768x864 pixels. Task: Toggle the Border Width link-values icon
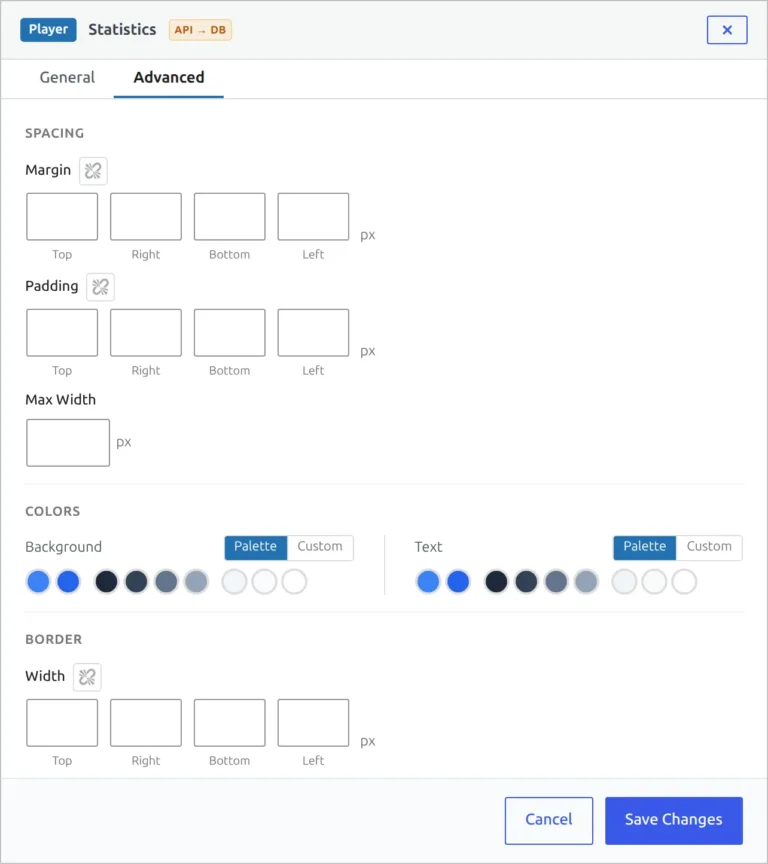point(87,677)
